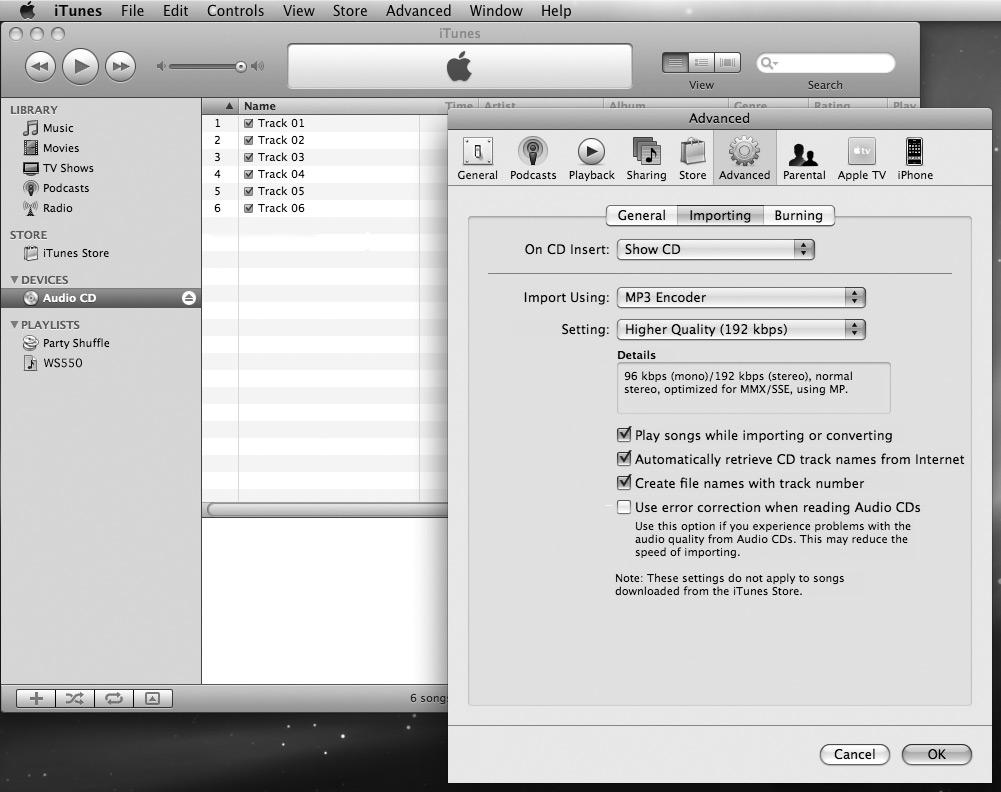Open the Sharing preferences pane
This screenshot has height=792, width=1001.
(646, 158)
